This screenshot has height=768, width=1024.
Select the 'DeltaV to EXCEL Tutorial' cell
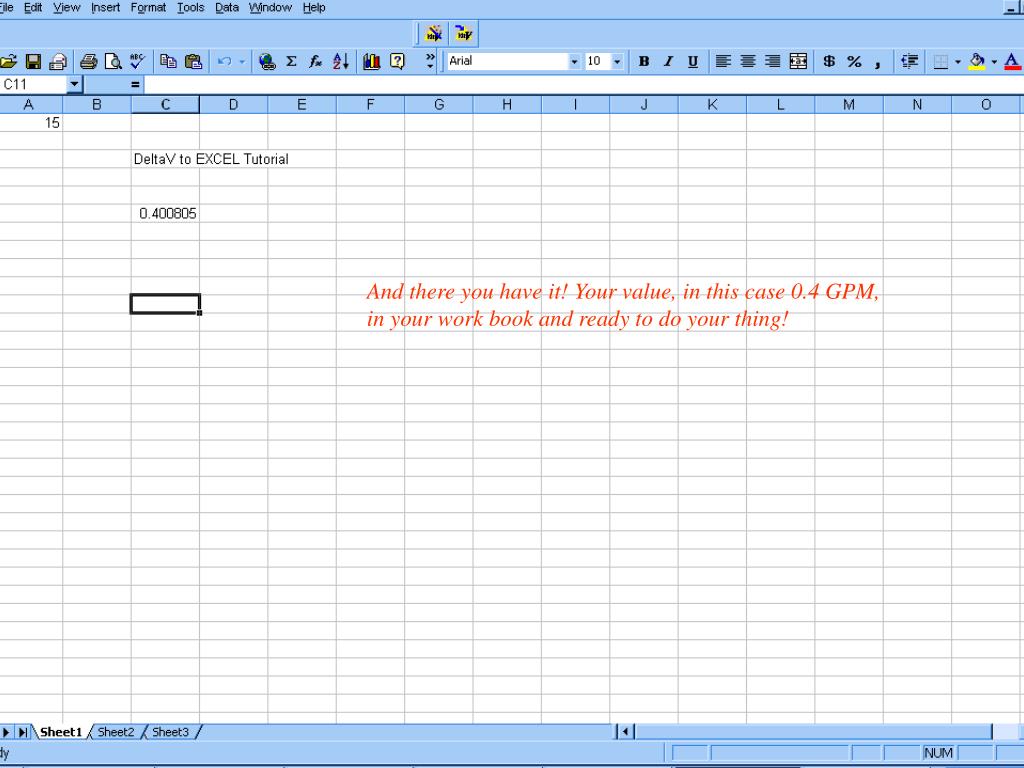click(165, 159)
